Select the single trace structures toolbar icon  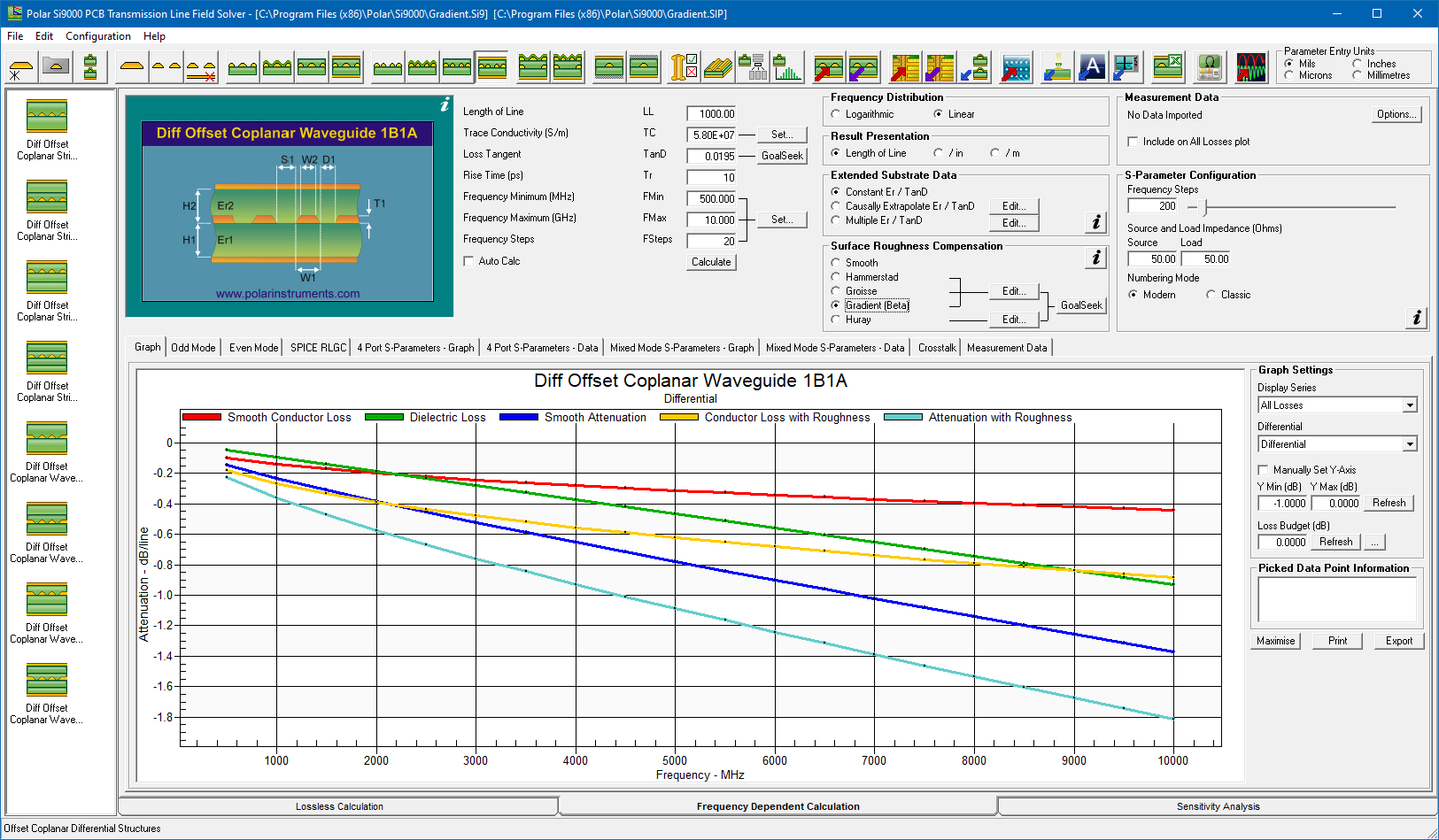click(x=132, y=67)
